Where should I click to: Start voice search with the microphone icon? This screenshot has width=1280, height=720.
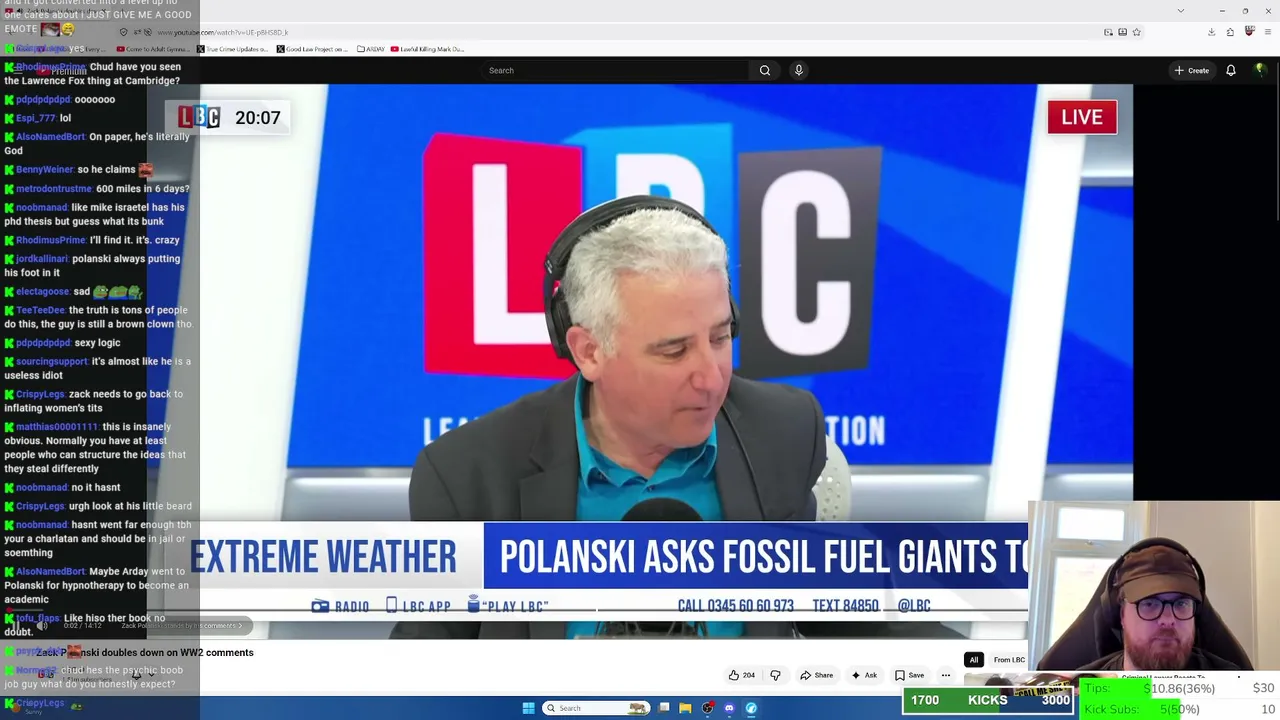click(x=798, y=70)
